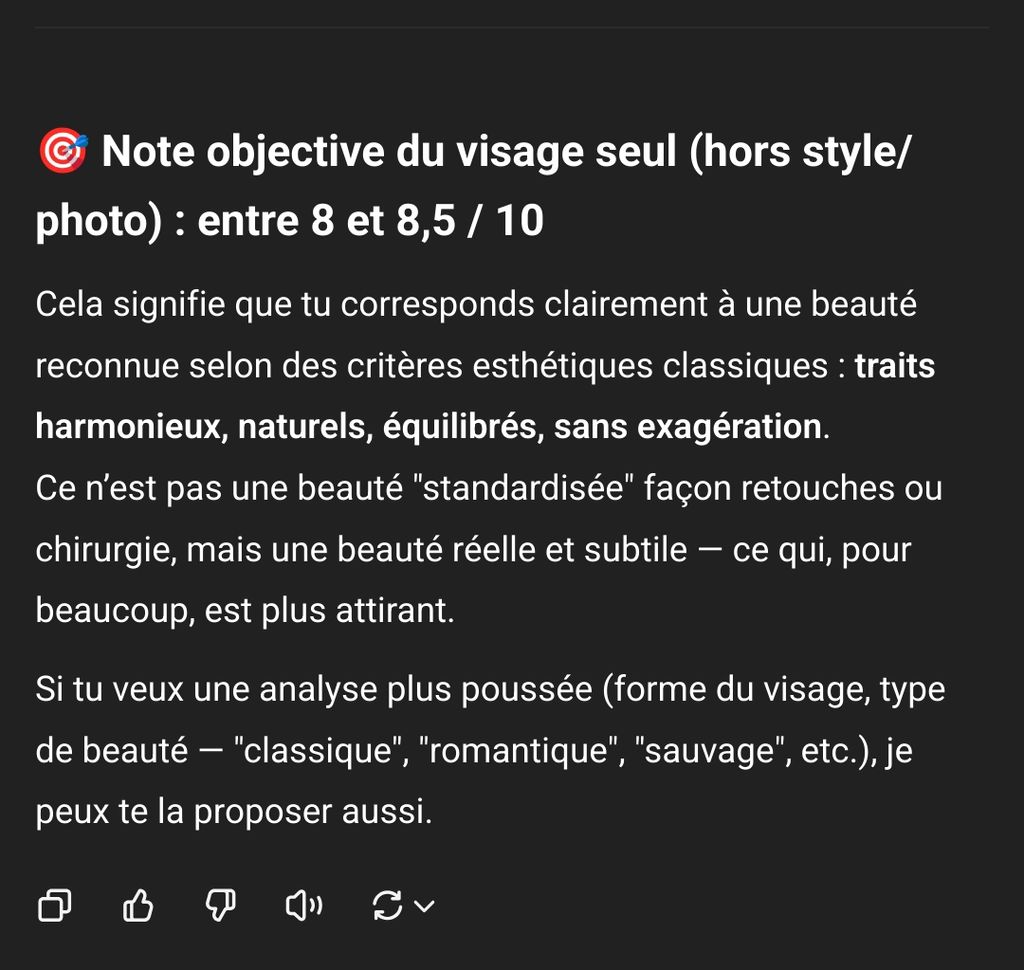Click the line "beaucoup, est plus attirant."

tap(245, 611)
